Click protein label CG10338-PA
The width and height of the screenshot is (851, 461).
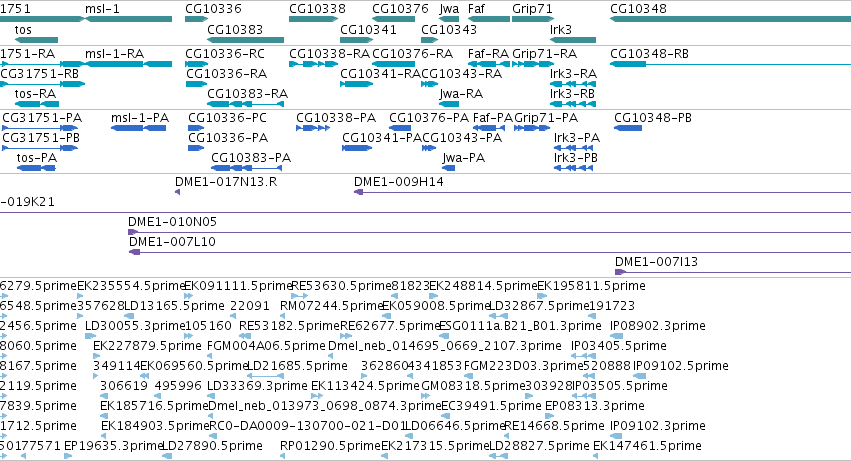pos(336,118)
